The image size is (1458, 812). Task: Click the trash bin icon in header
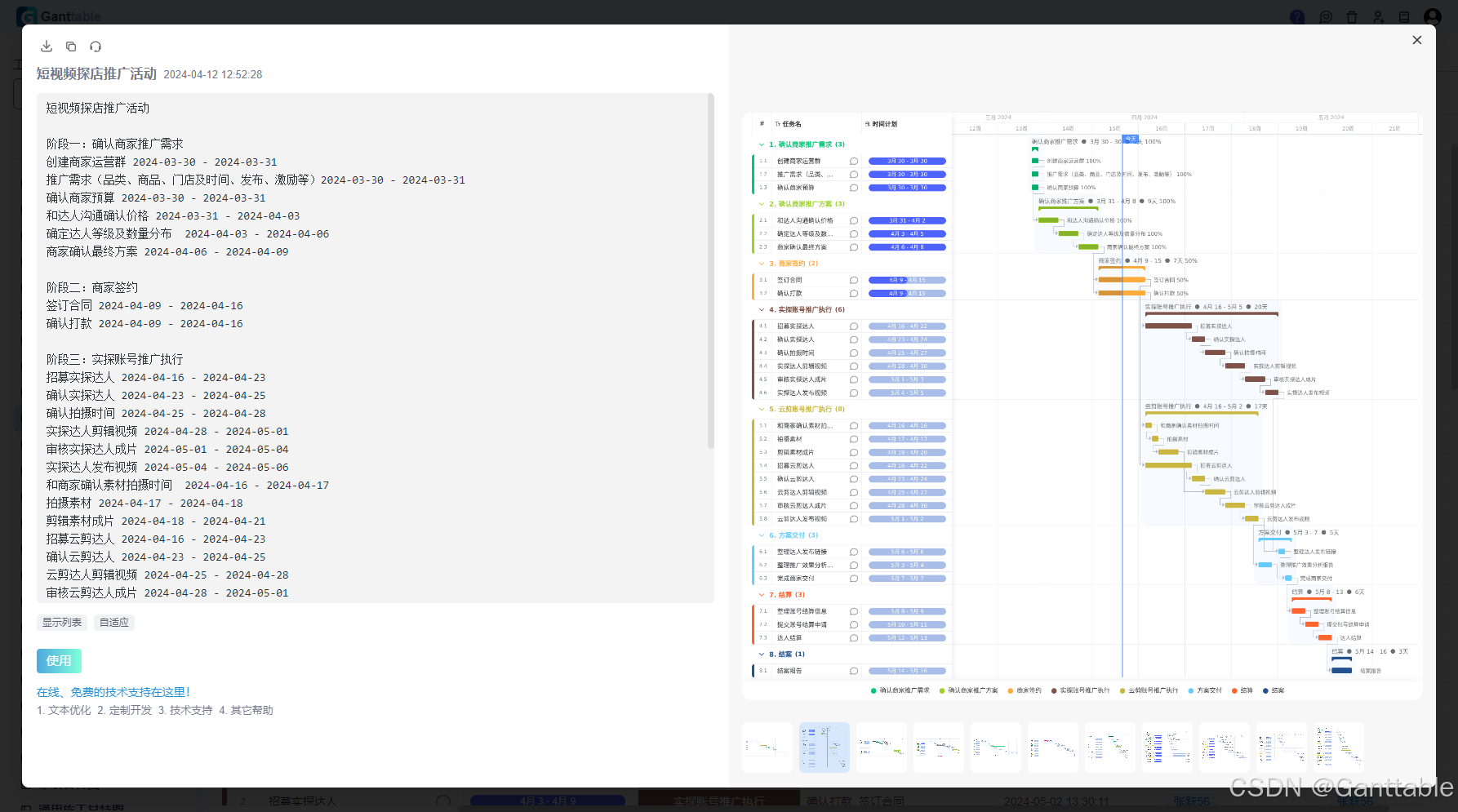pos(1352,16)
